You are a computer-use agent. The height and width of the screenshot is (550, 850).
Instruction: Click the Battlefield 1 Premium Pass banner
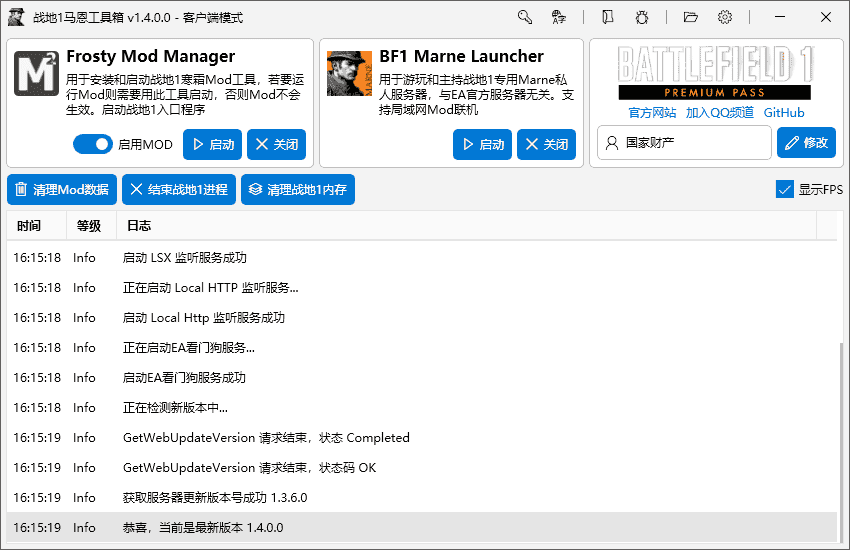(x=714, y=73)
